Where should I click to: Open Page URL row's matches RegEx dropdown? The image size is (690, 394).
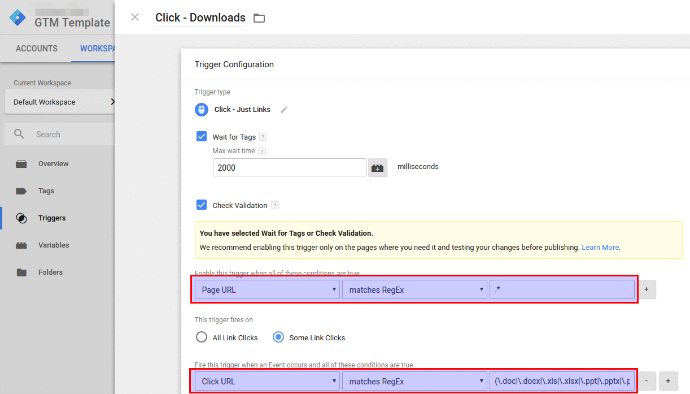click(415, 290)
